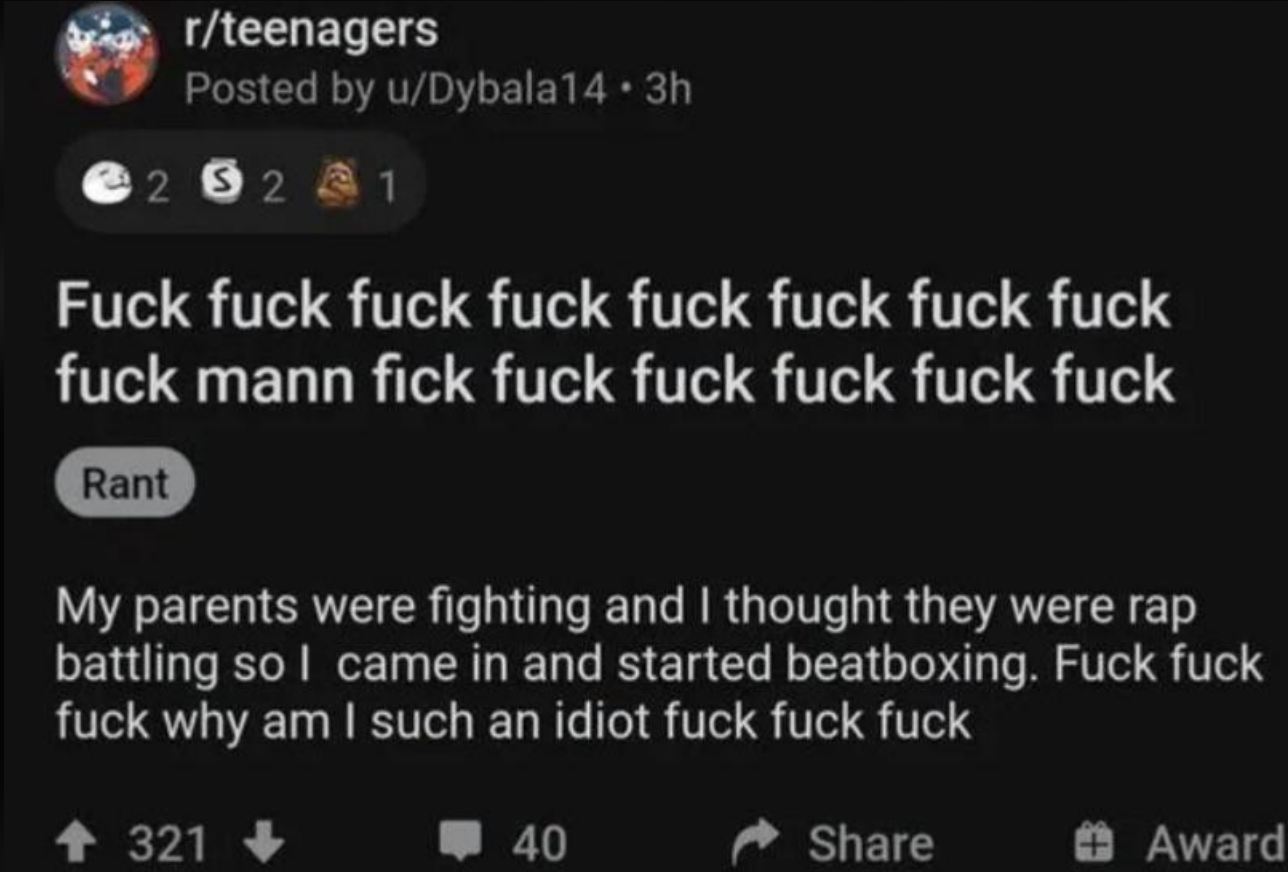Filter by the Rant flair tag
The image size is (1288, 872).
point(125,485)
